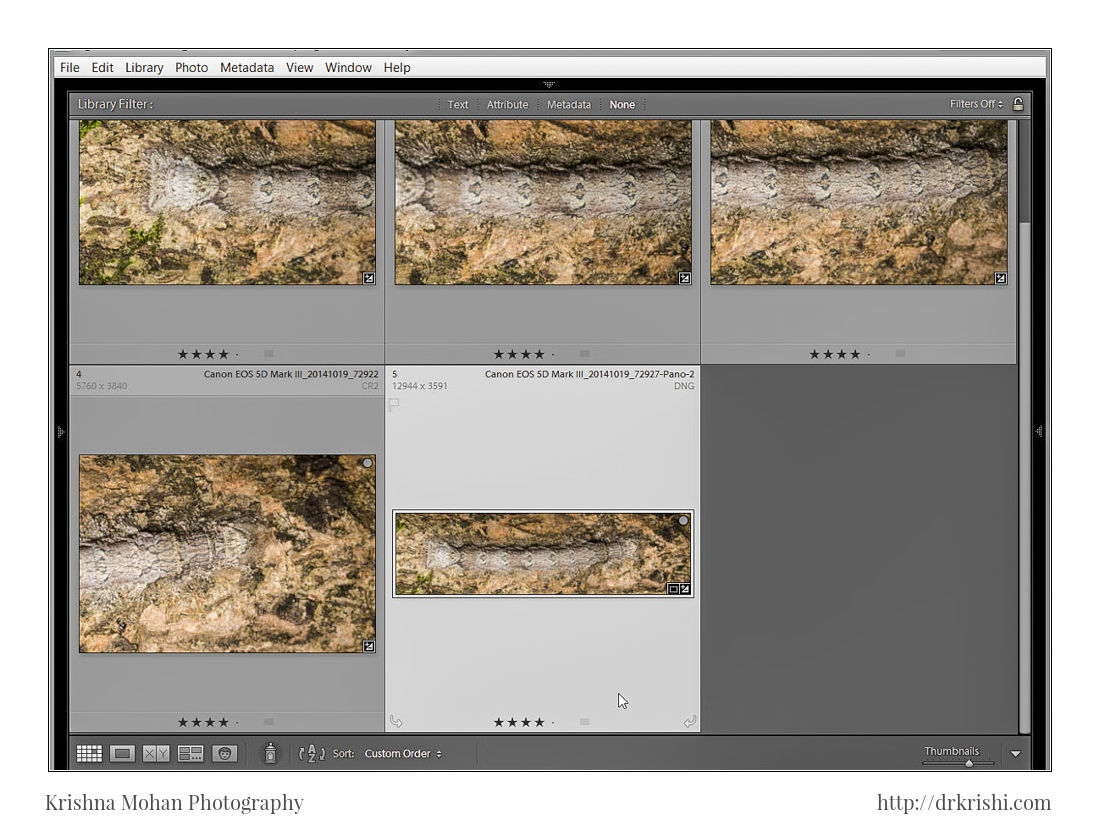Viewport: 1100px width, 830px height.
Task: Toggle quick collection circle on photo 72922
Action: tap(367, 464)
